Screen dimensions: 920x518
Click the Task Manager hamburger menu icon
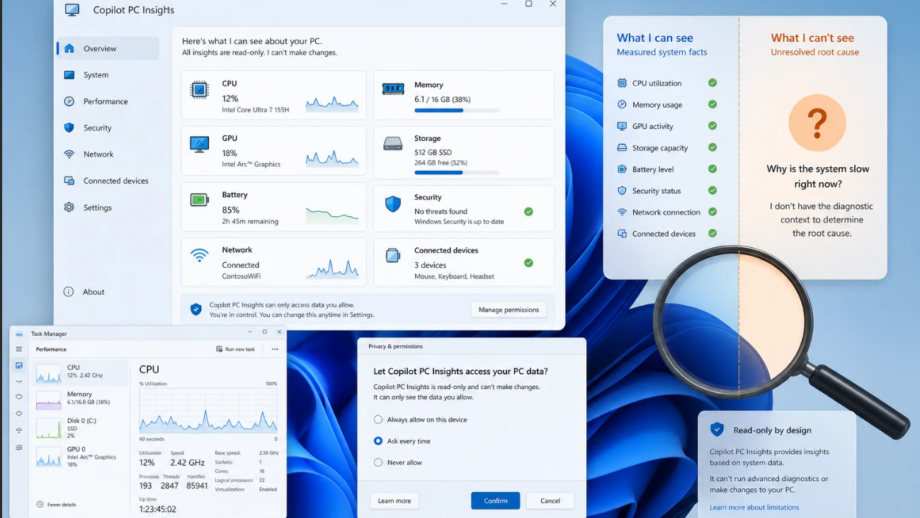pyautogui.click(x=19, y=349)
